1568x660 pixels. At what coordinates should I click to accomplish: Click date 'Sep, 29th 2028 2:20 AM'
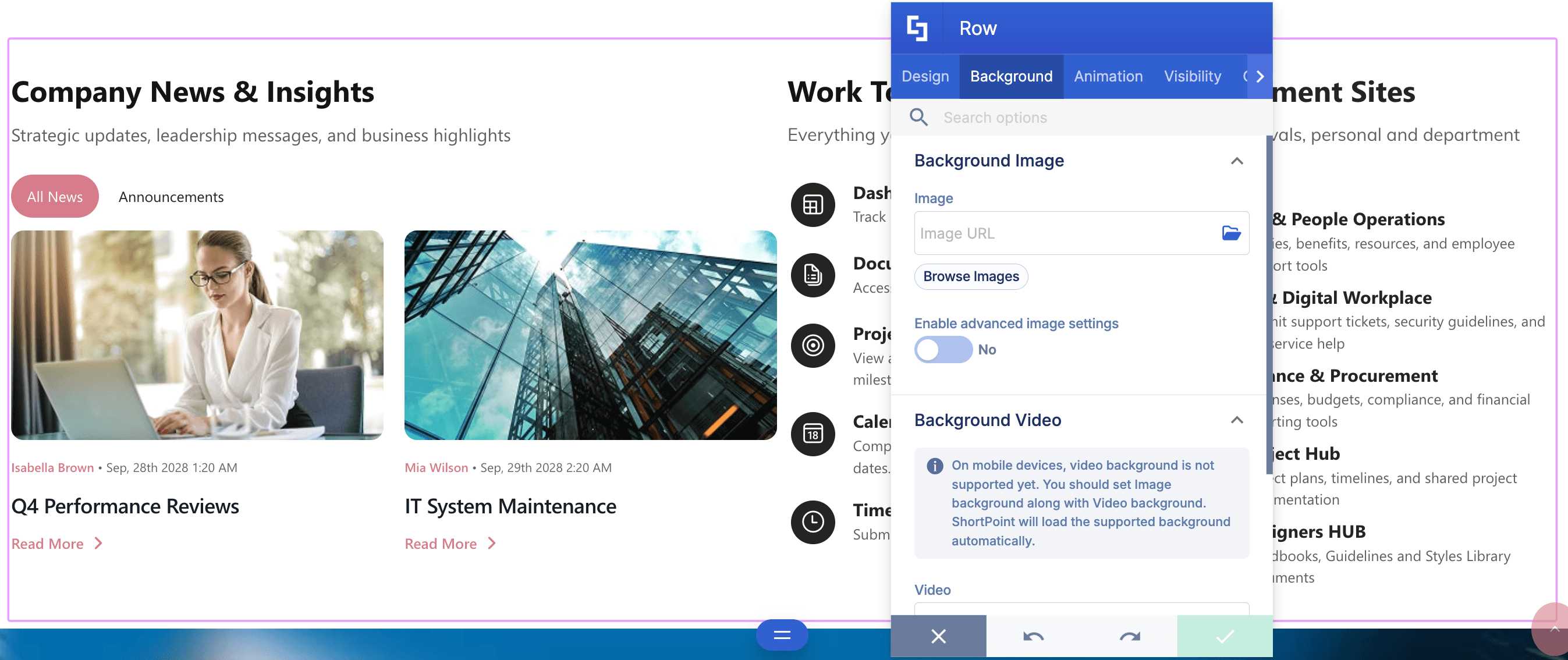pos(546,467)
